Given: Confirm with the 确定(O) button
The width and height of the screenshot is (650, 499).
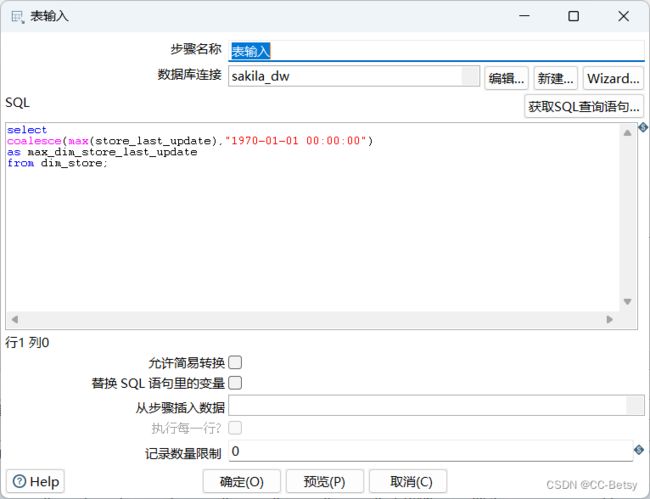Looking at the screenshot, I should 242,482.
